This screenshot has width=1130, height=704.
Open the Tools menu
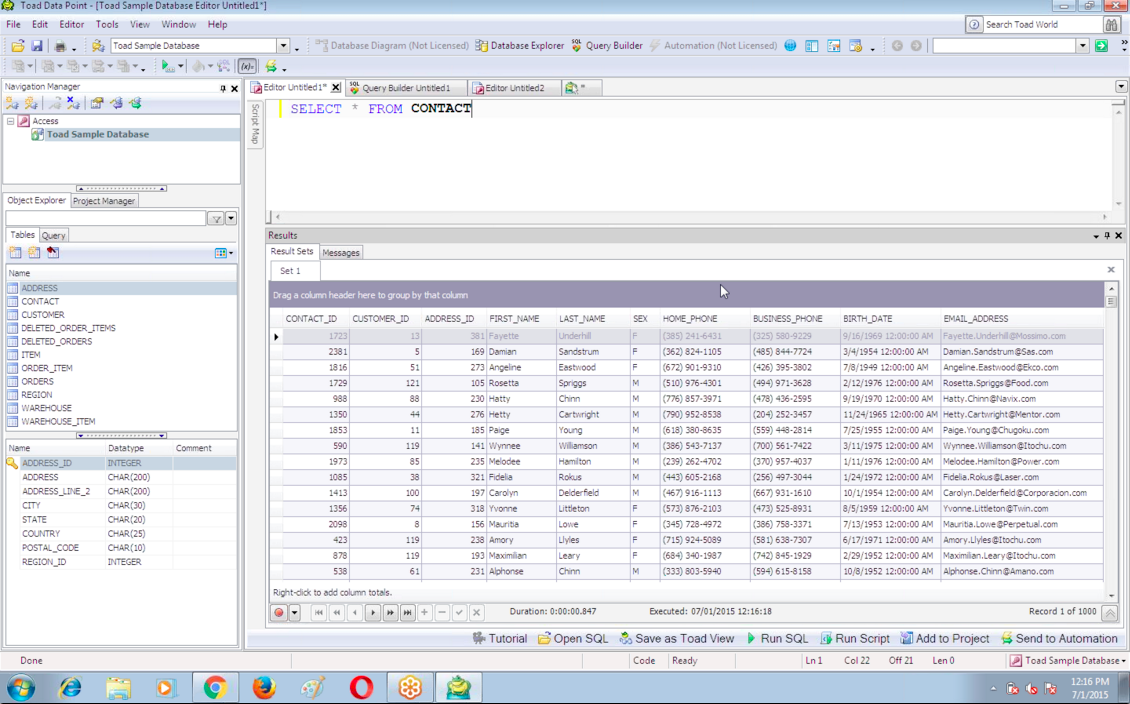[106, 24]
